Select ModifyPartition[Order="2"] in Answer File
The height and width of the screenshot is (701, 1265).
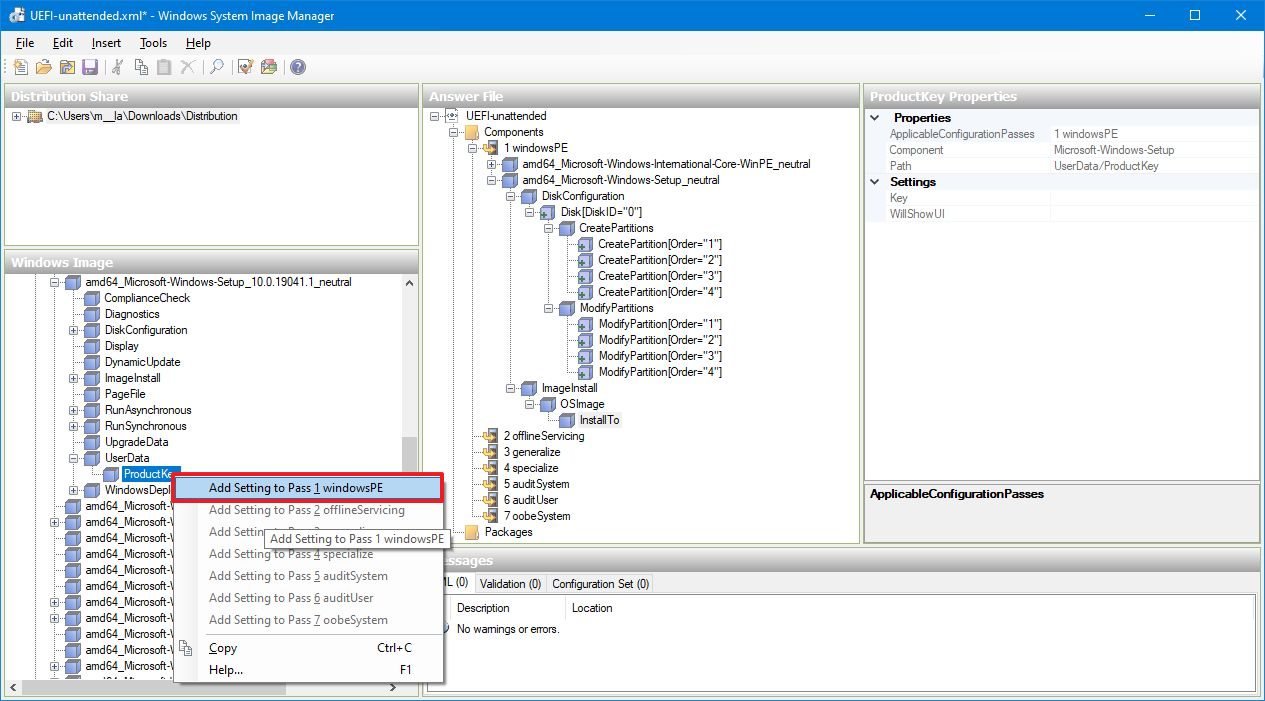[x=660, y=340]
